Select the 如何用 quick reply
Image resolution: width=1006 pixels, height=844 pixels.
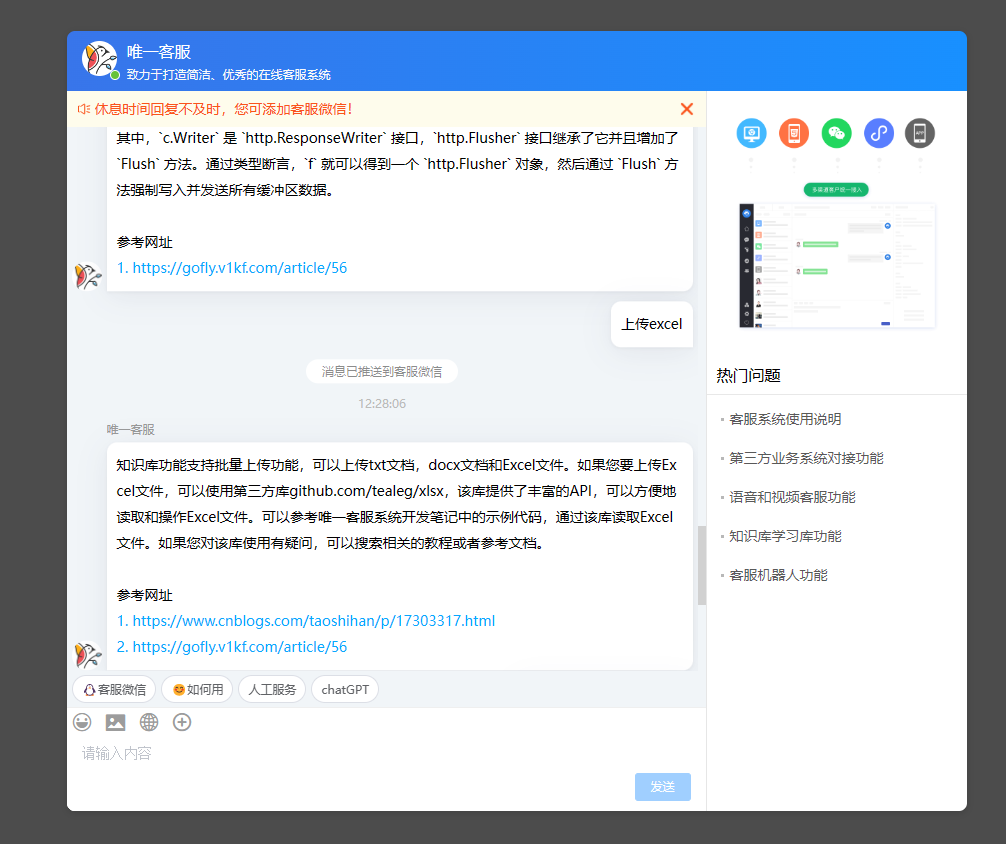197,690
